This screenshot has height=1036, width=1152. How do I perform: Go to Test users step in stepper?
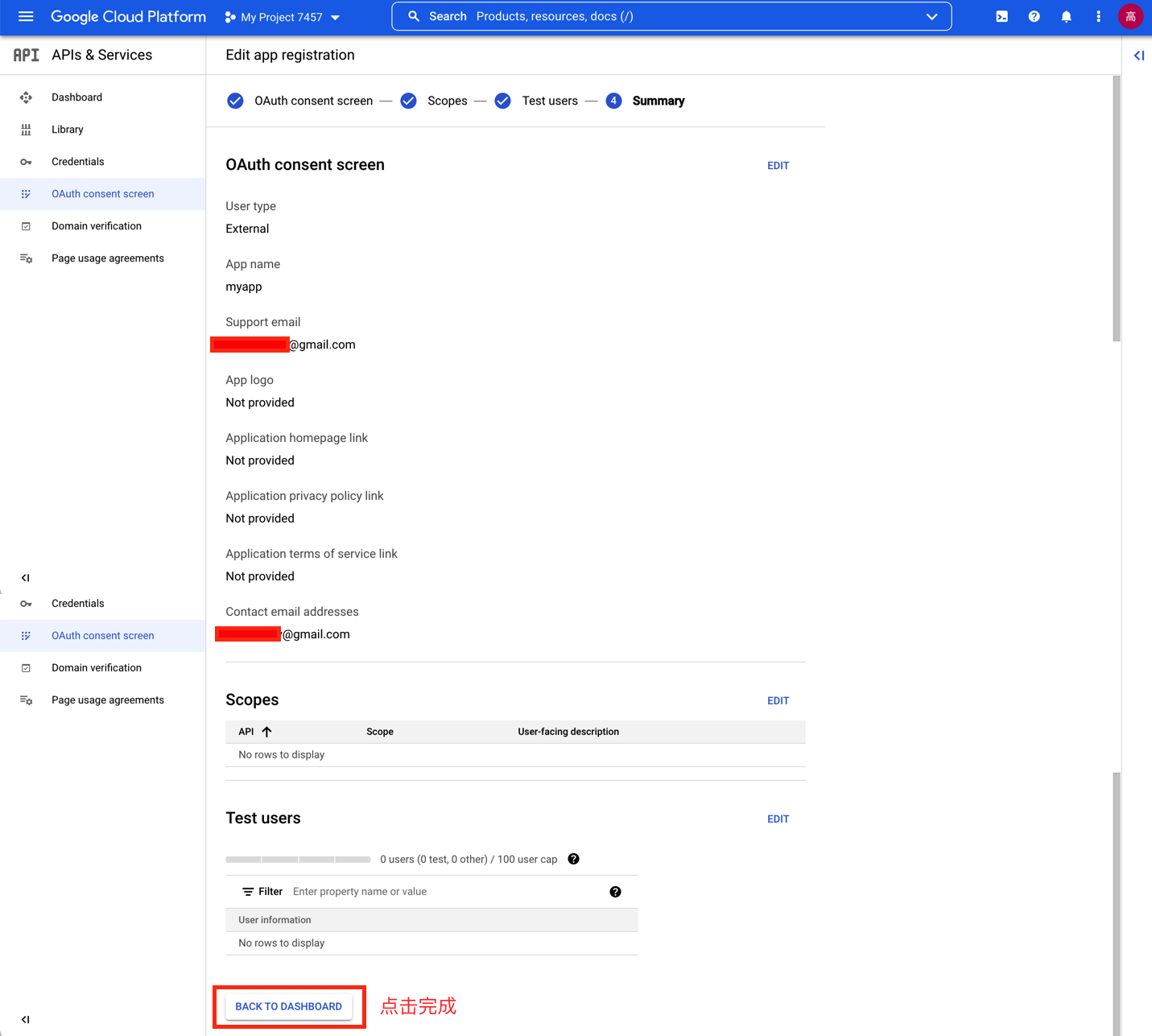tap(550, 101)
